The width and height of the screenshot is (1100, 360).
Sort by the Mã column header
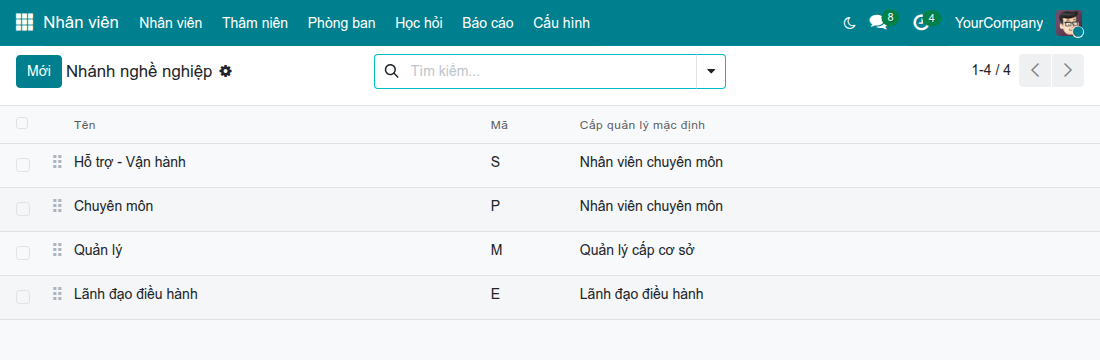pyautogui.click(x=499, y=125)
